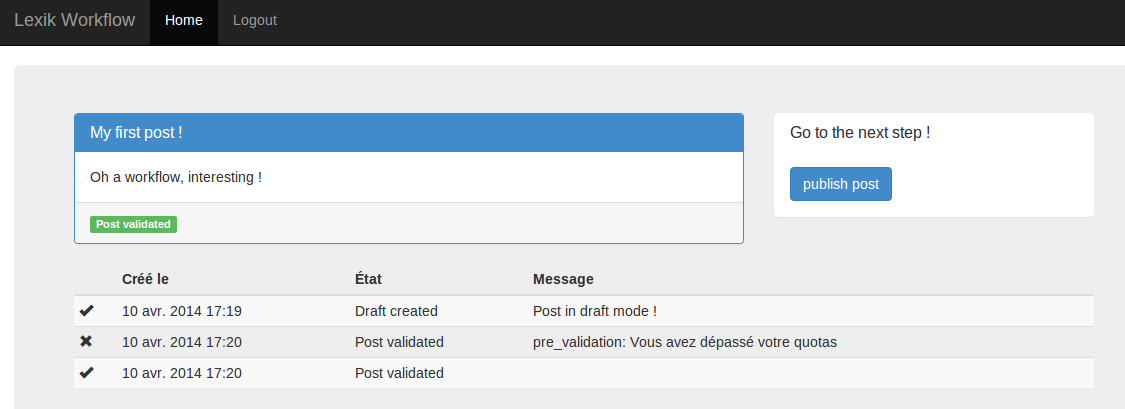Click the checkmark icon on last Post validated row

(x=86, y=372)
